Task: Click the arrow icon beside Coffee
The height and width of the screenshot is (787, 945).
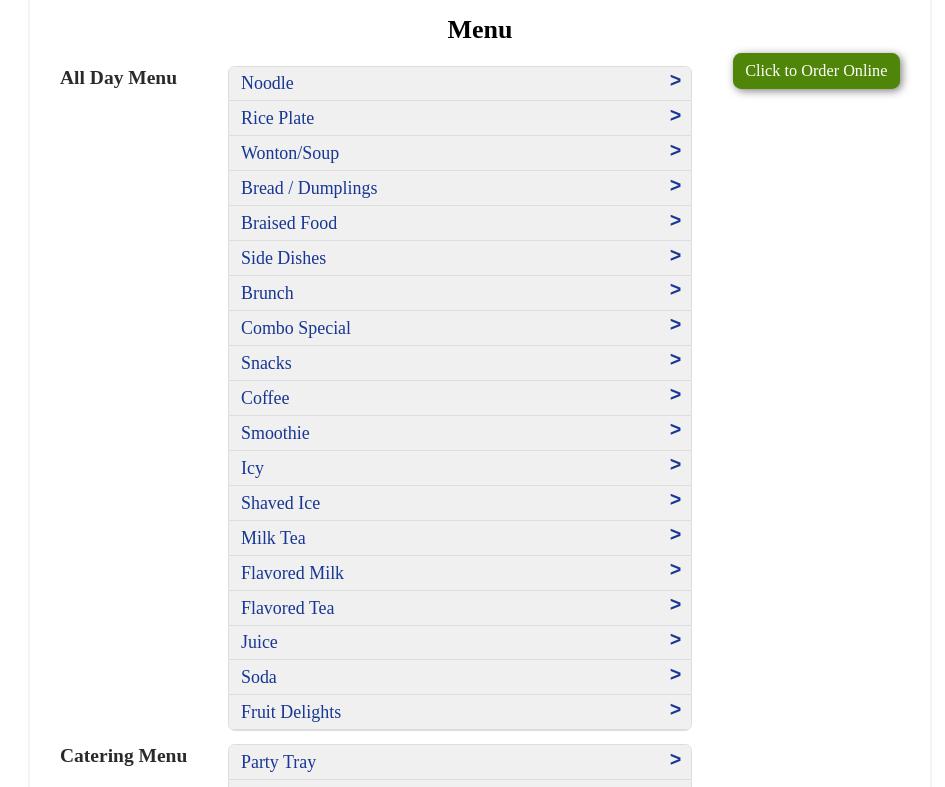Action: click(675, 395)
